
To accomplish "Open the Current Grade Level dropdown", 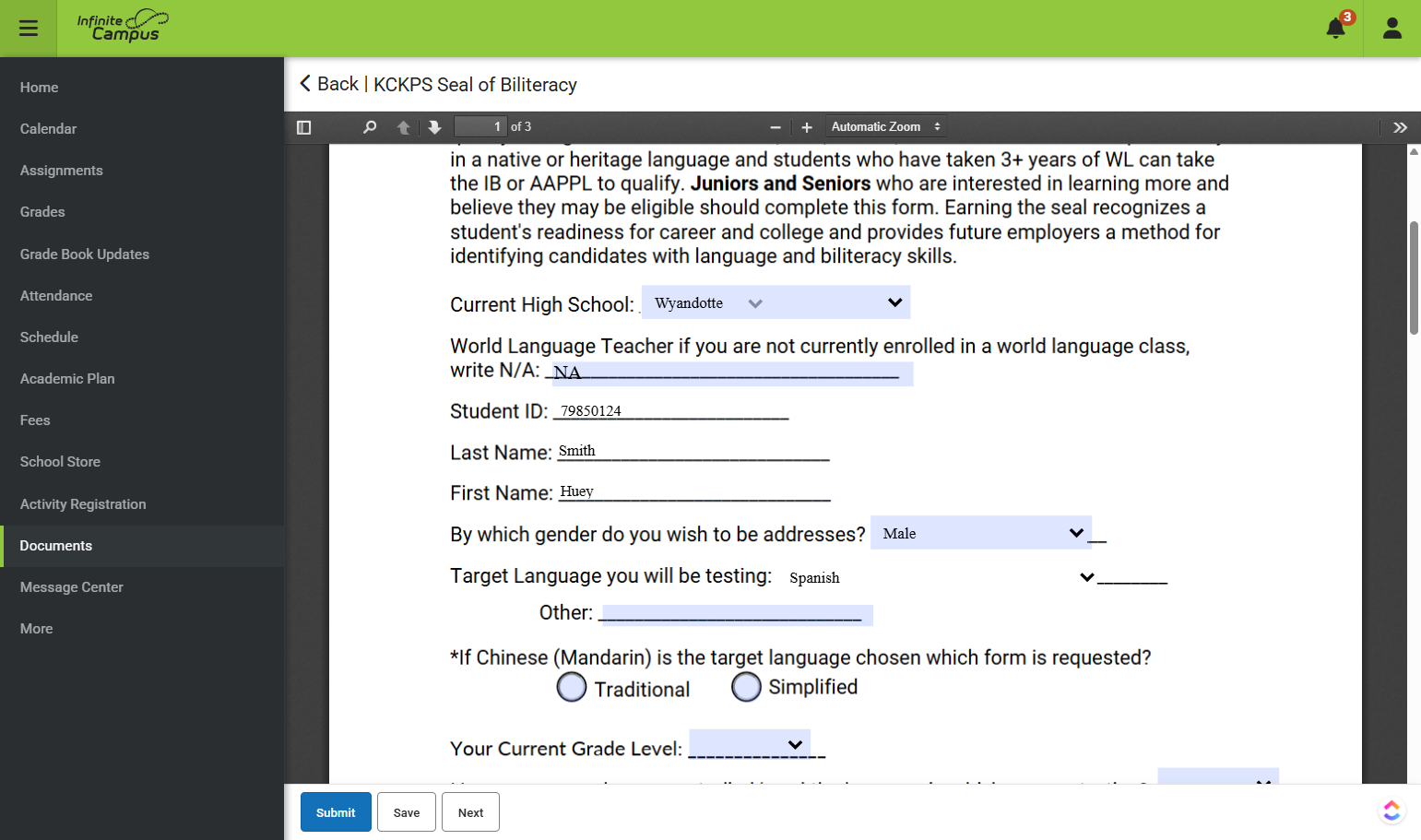I will [750, 744].
